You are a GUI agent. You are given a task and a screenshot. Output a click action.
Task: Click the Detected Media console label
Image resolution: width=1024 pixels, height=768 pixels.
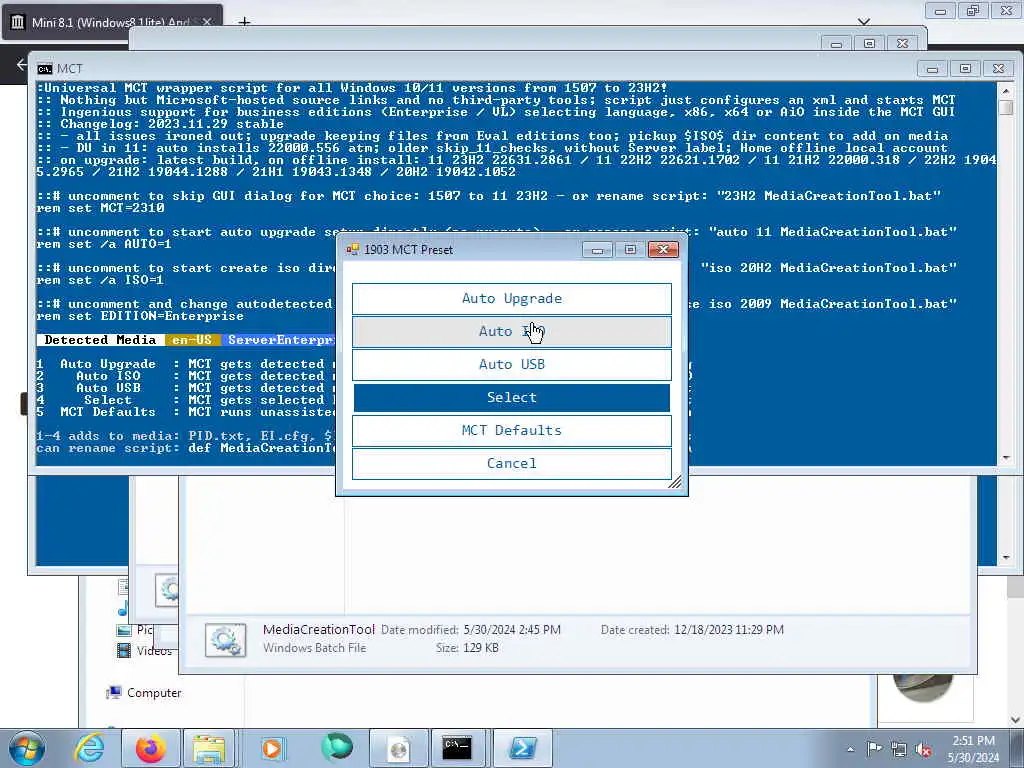[x=100, y=340]
